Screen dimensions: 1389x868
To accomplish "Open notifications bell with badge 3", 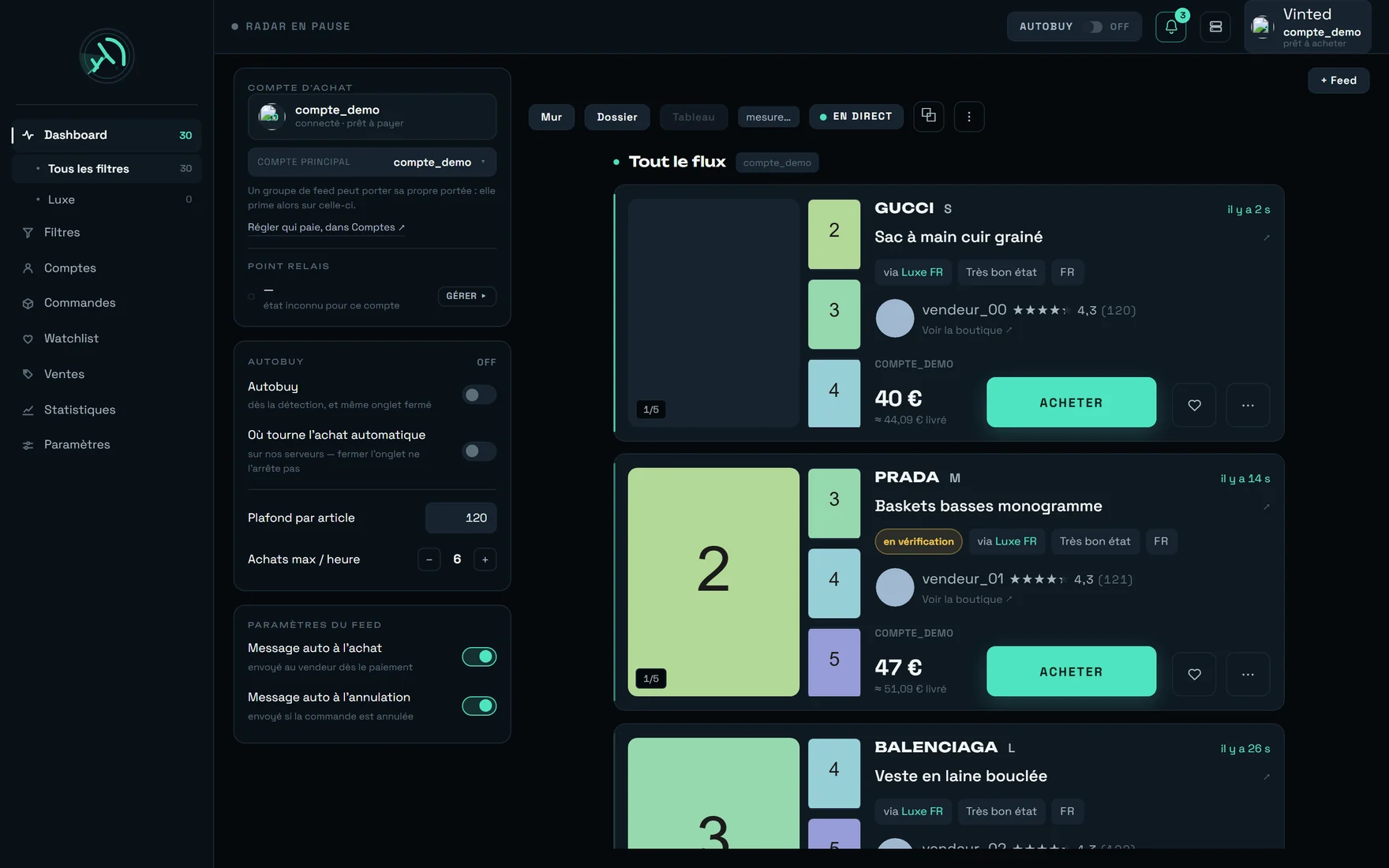I will 1171,27.
